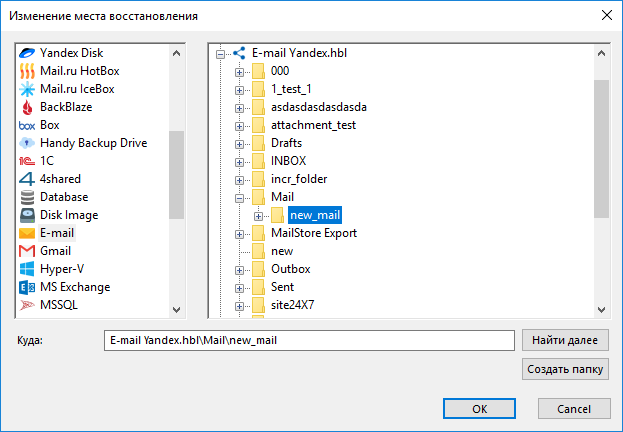Select the Drafts folder

[x=286, y=143]
